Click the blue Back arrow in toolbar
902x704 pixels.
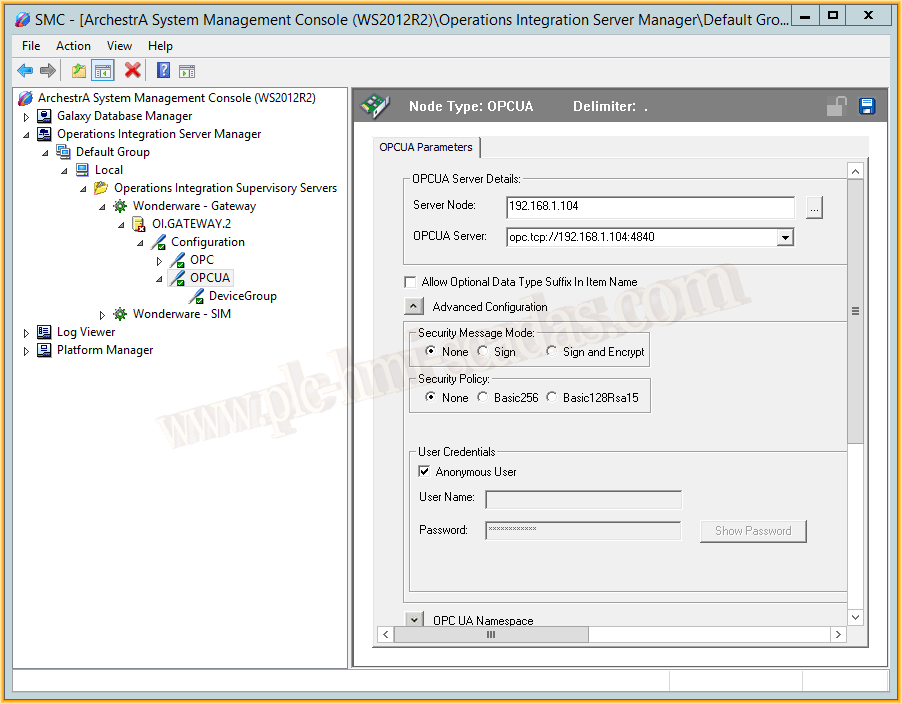coord(25,70)
